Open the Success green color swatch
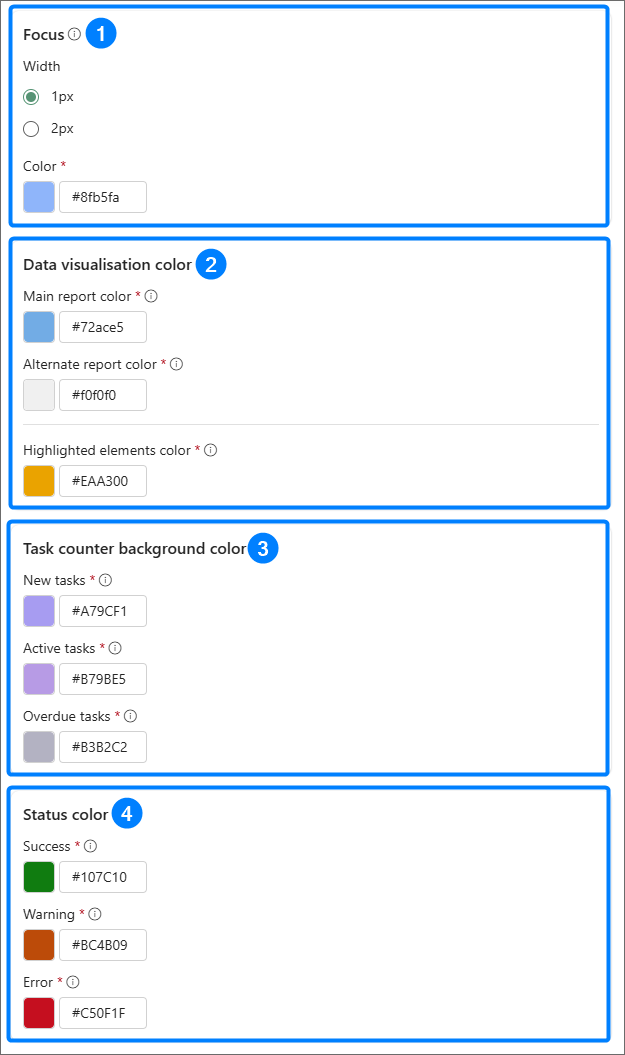This screenshot has width=625, height=1055. (x=39, y=877)
